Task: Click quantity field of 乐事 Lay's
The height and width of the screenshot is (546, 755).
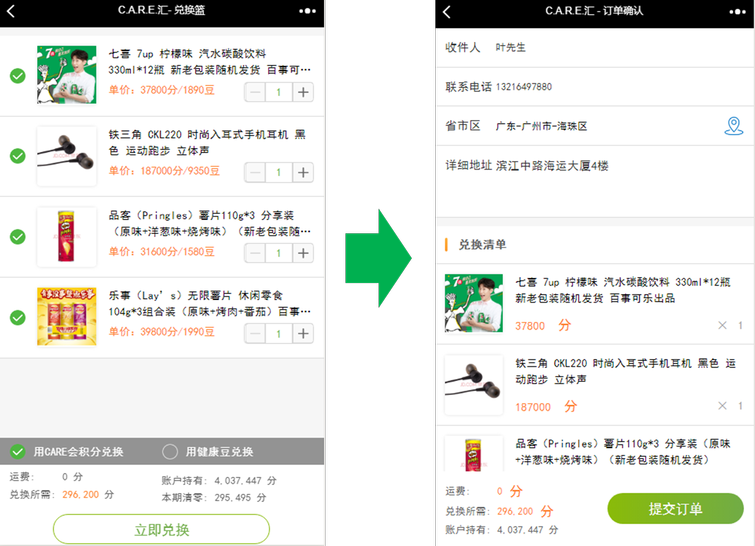Action: pos(279,333)
